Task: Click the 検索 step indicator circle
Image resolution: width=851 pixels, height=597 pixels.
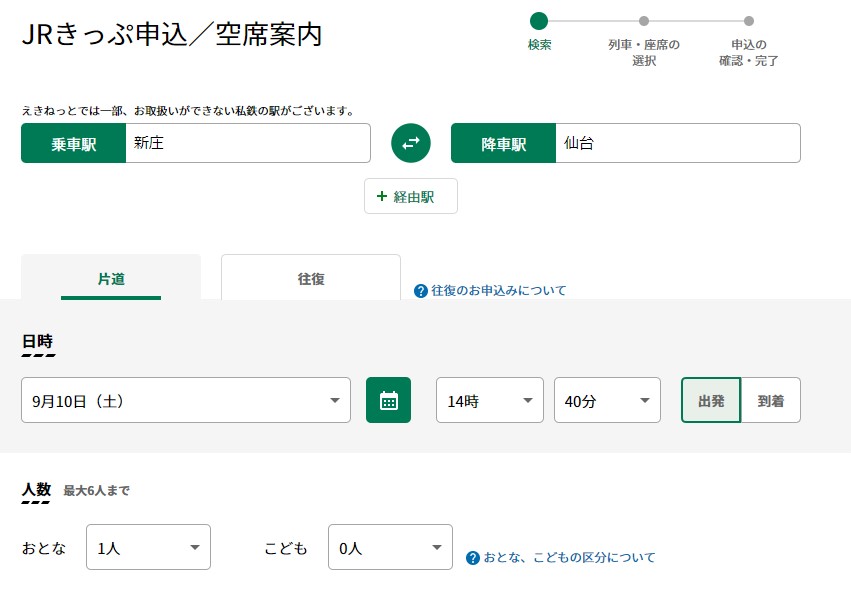Action: coord(539,21)
